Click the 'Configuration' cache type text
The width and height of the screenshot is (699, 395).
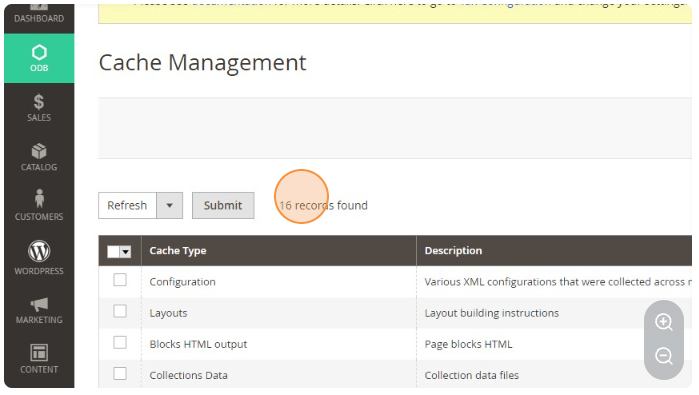[x=182, y=282]
